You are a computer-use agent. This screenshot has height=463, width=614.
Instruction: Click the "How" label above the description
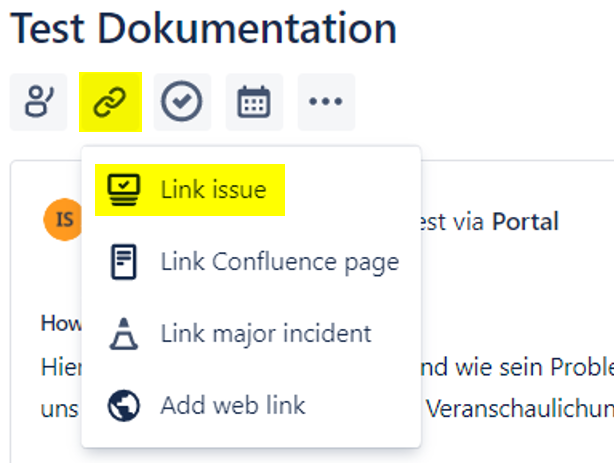pos(60,323)
